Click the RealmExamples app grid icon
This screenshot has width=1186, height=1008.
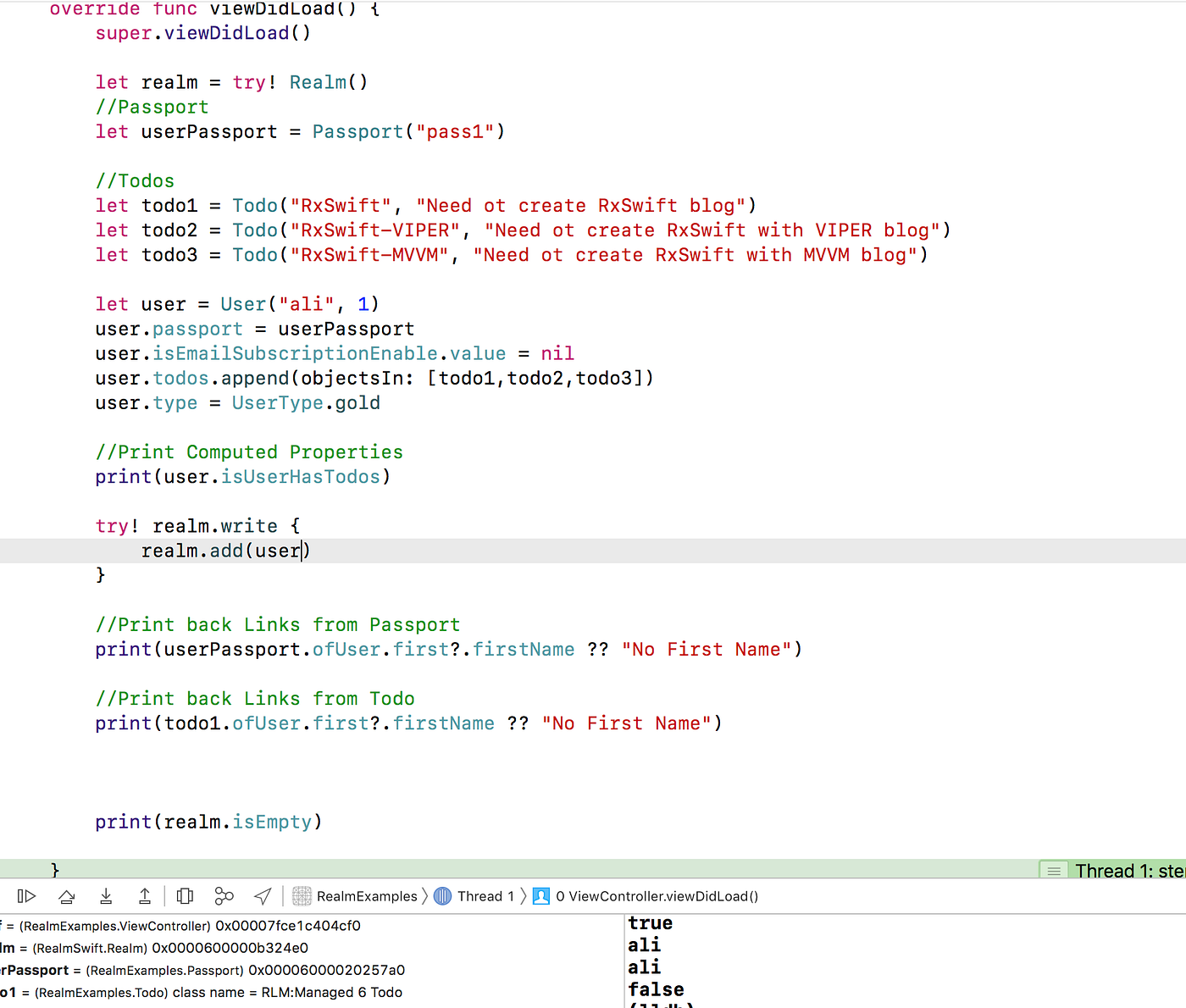pos(302,895)
